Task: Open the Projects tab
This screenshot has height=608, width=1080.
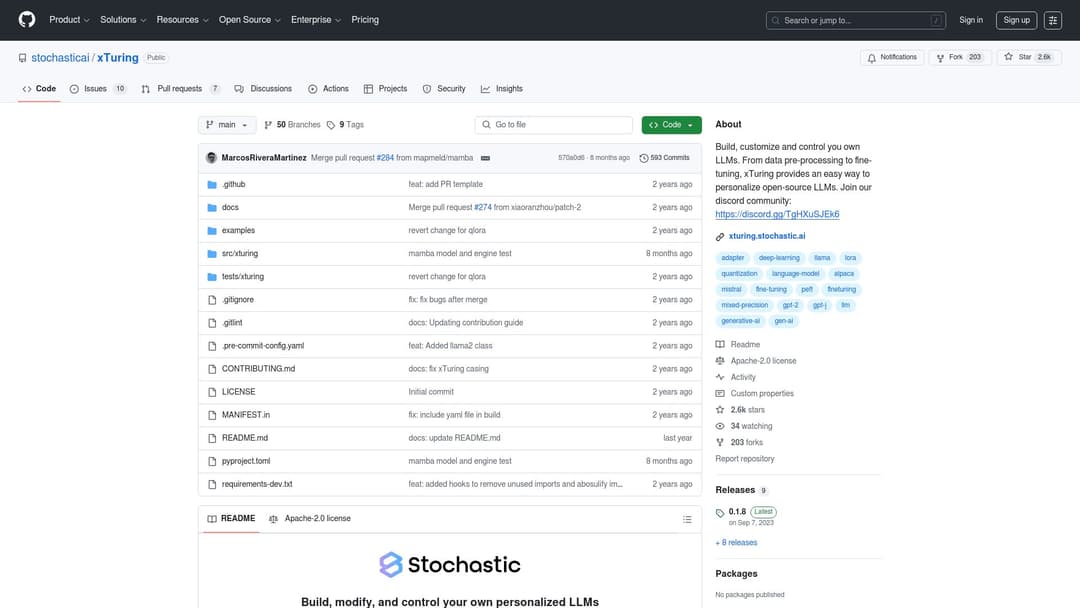Action: pos(386,89)
